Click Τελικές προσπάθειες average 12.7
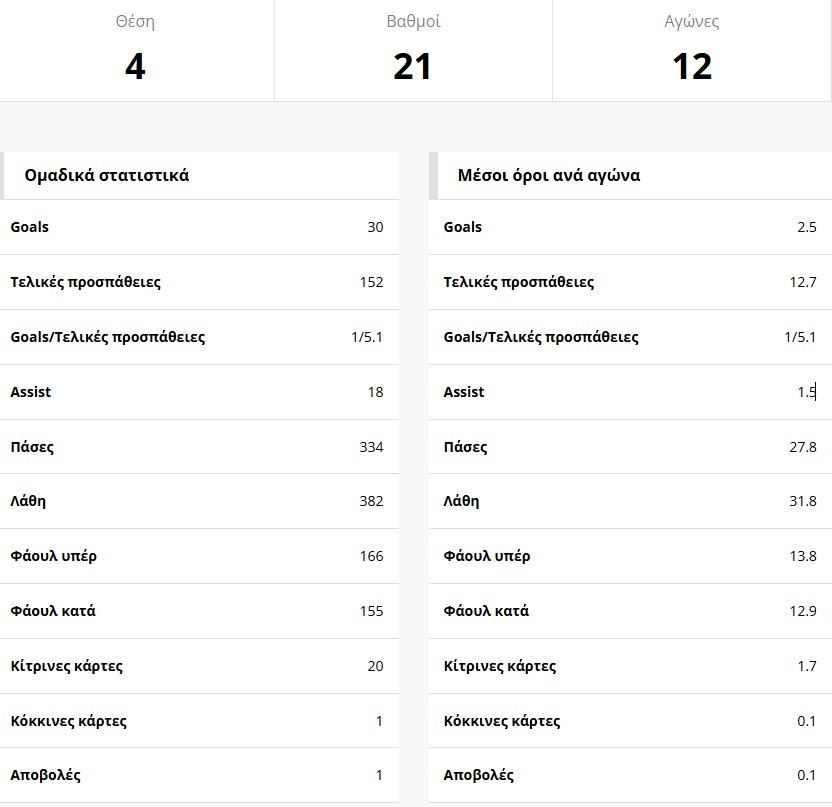This screenshot has height=807, width=832. [x=803, y=282]
